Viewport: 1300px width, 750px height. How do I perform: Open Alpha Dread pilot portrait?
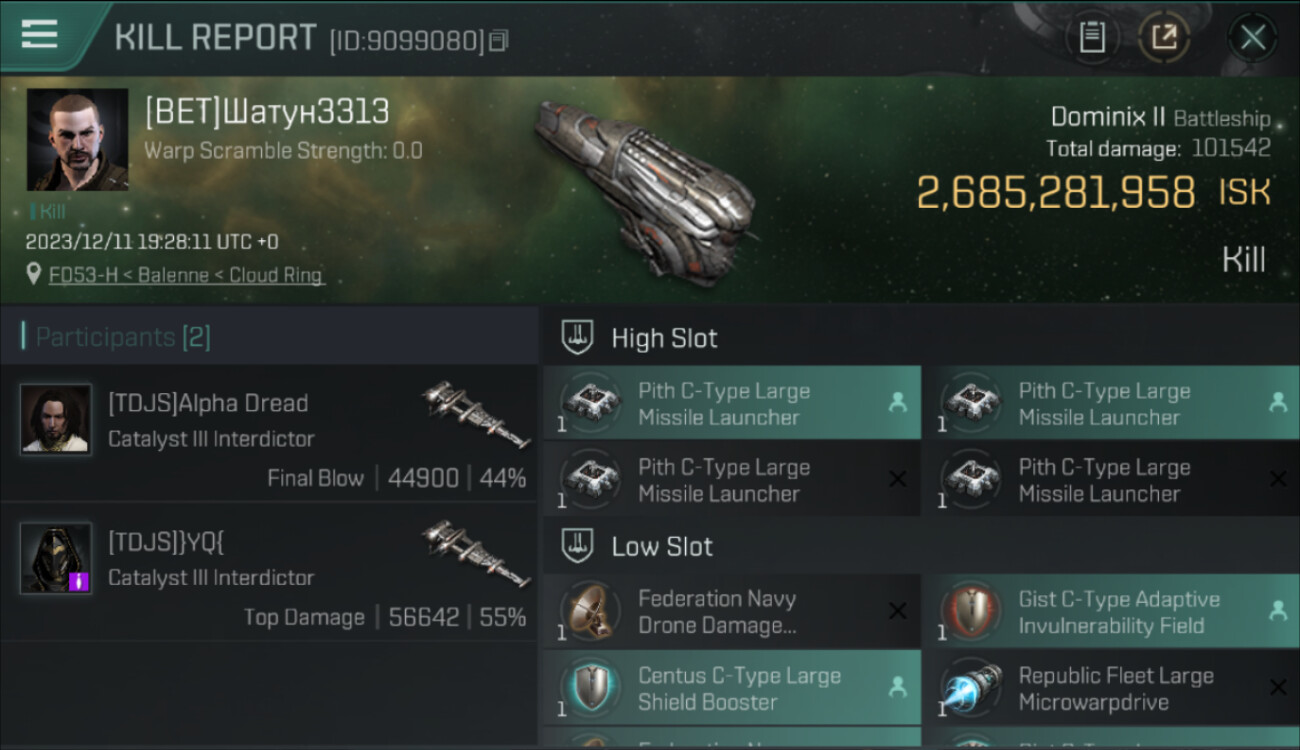[56, 419]
